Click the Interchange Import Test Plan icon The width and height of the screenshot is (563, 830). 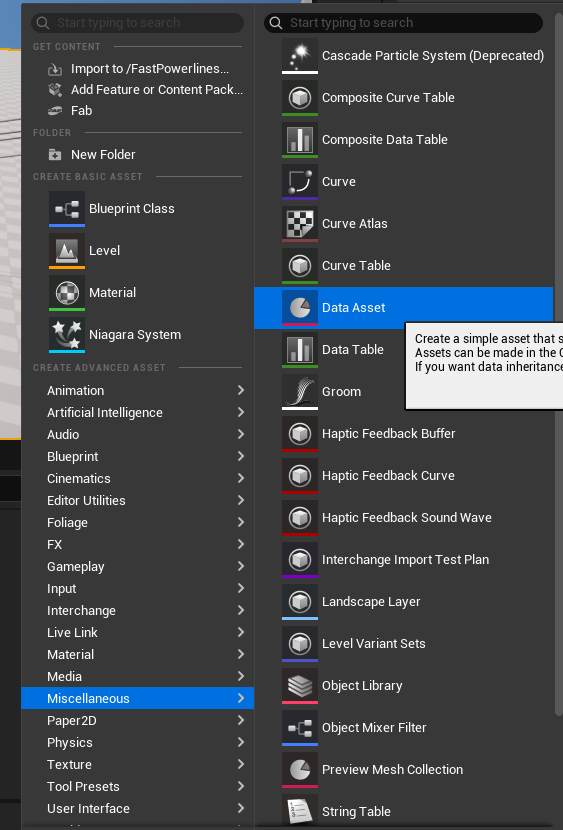point(300,560)
